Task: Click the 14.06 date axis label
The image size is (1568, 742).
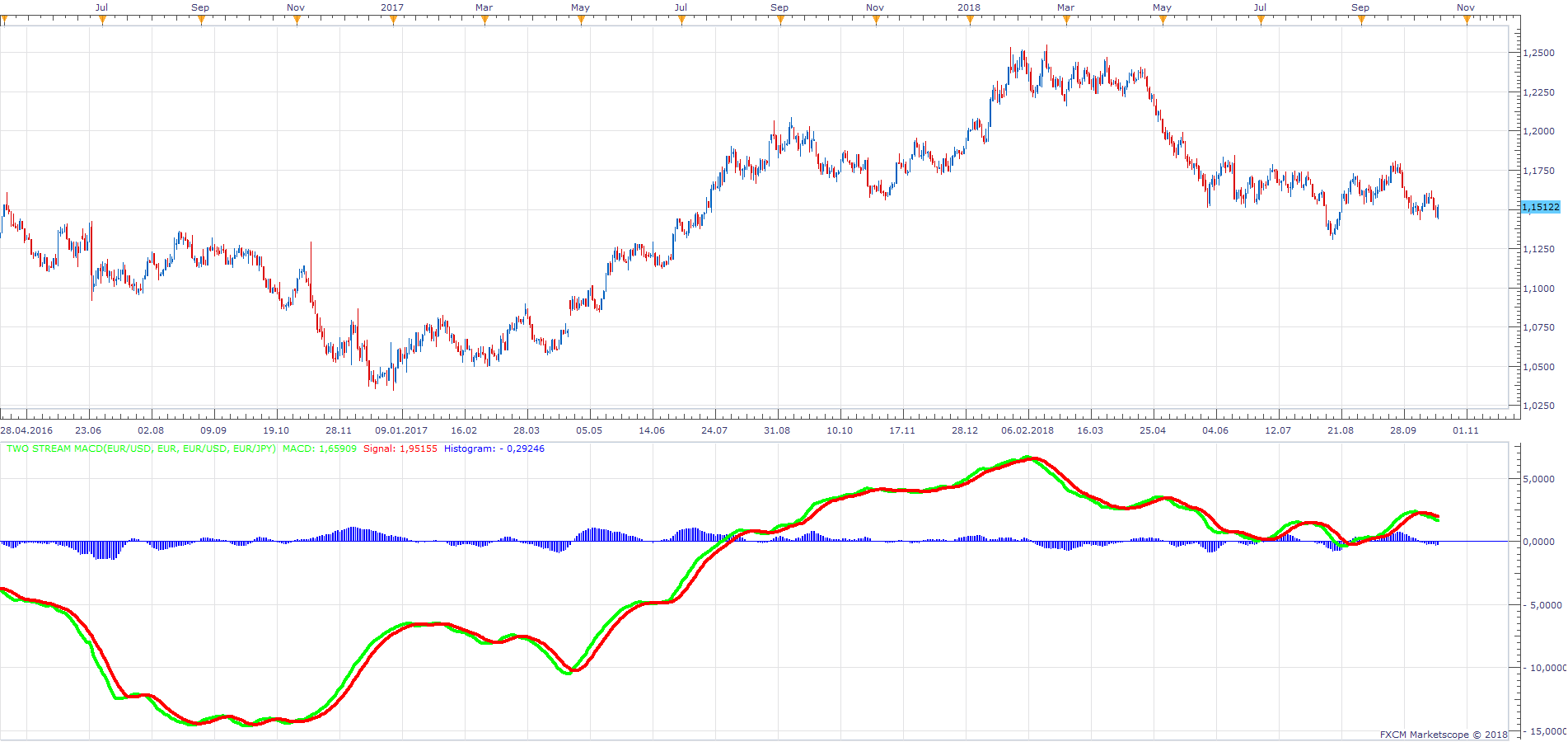Action: tap(652, 430)
